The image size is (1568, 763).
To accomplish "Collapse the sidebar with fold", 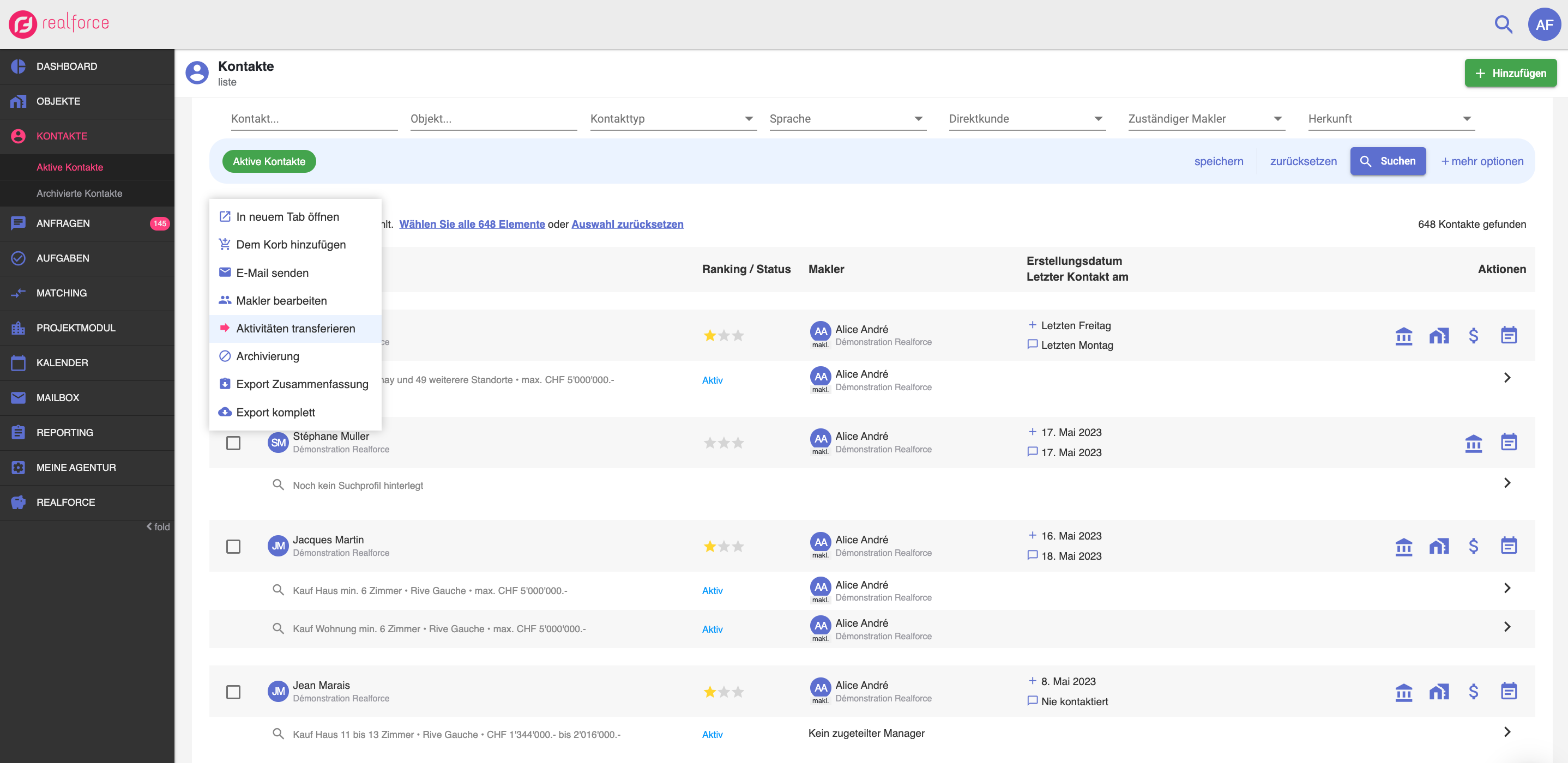I will click(x=158, y=527).
